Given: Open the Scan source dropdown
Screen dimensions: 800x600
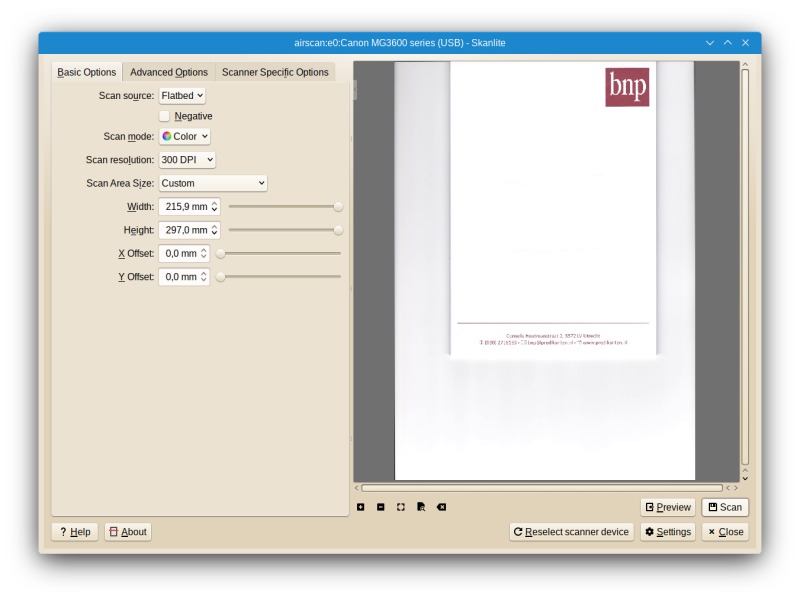Looking at the screenshot, I should point(182,96).
